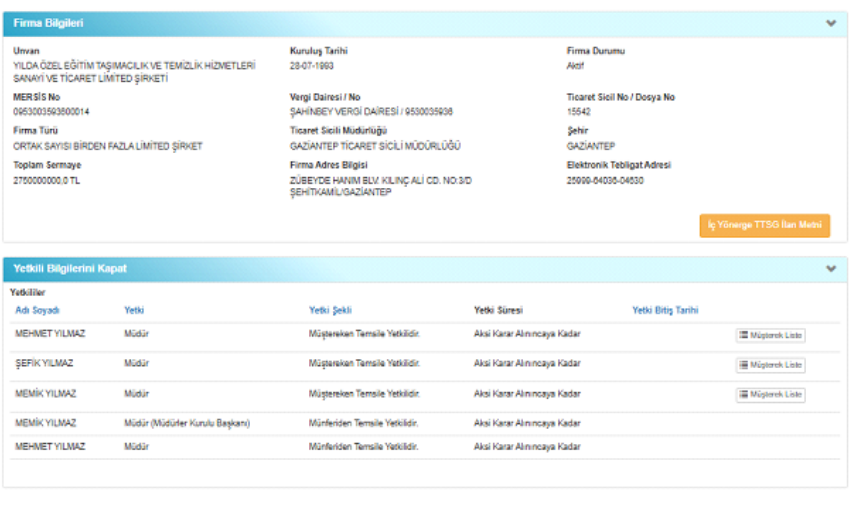Click the Yetki Süresi column header
Screen dimensions: 860x505
[x=498, y=310]
